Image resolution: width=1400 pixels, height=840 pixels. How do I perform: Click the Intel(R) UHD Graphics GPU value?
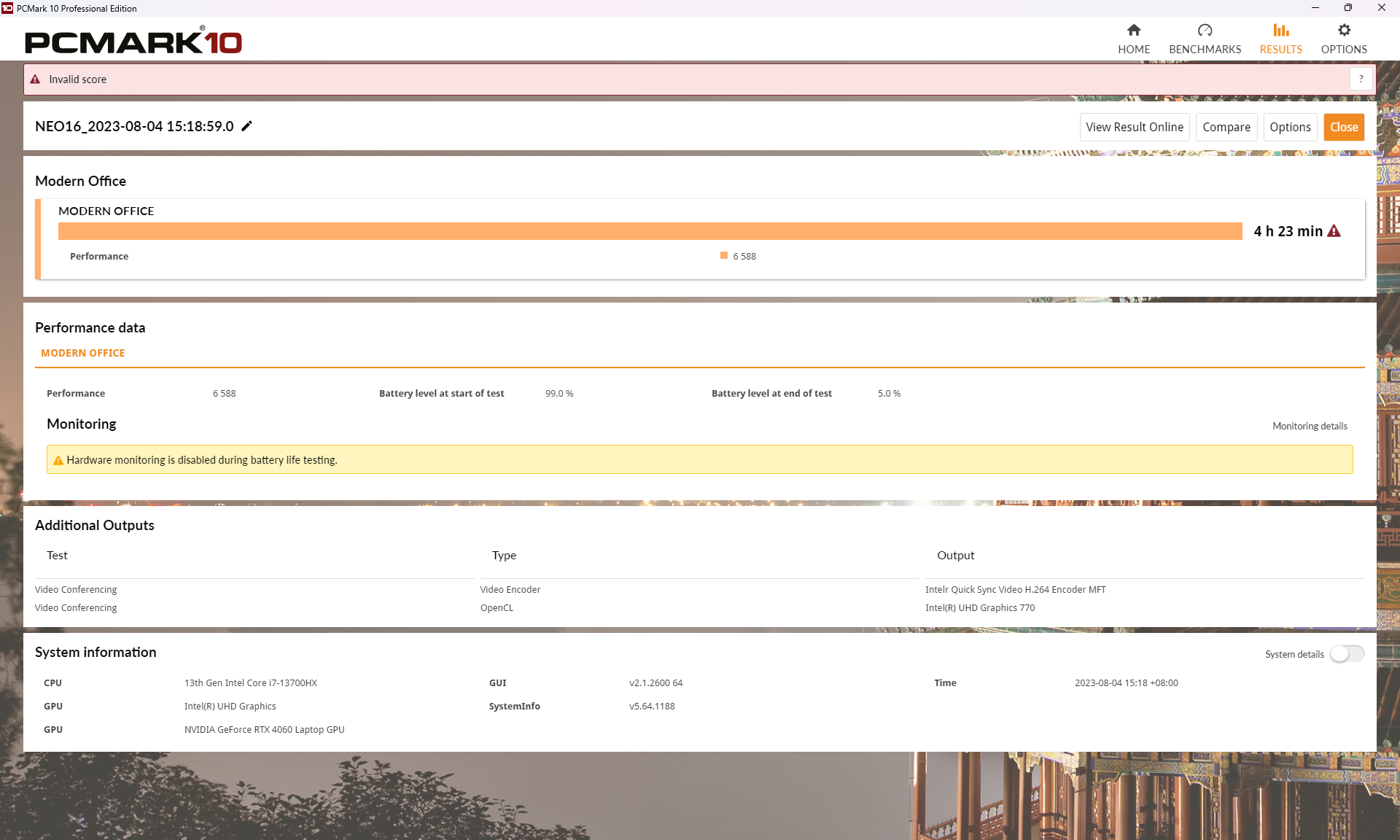230,707
